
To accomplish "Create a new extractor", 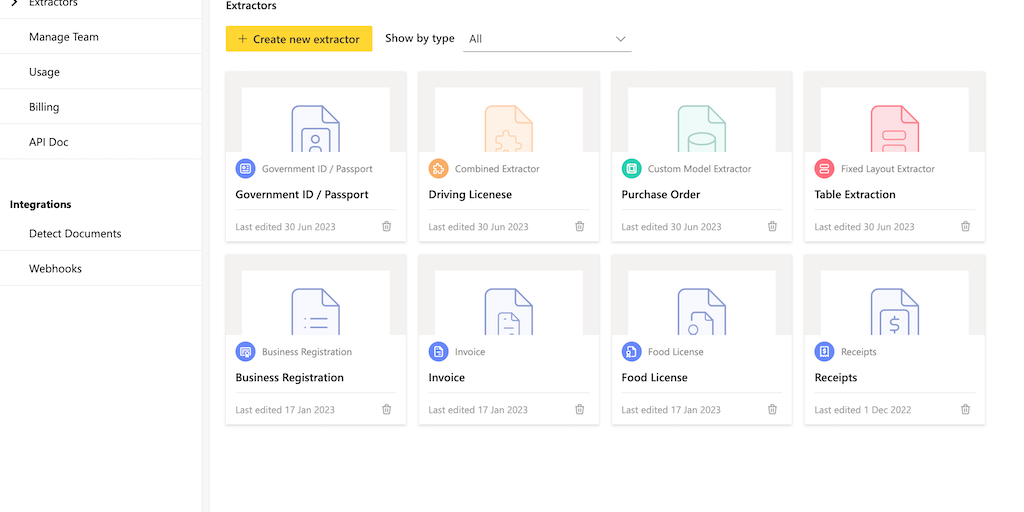I will point(299,39).
